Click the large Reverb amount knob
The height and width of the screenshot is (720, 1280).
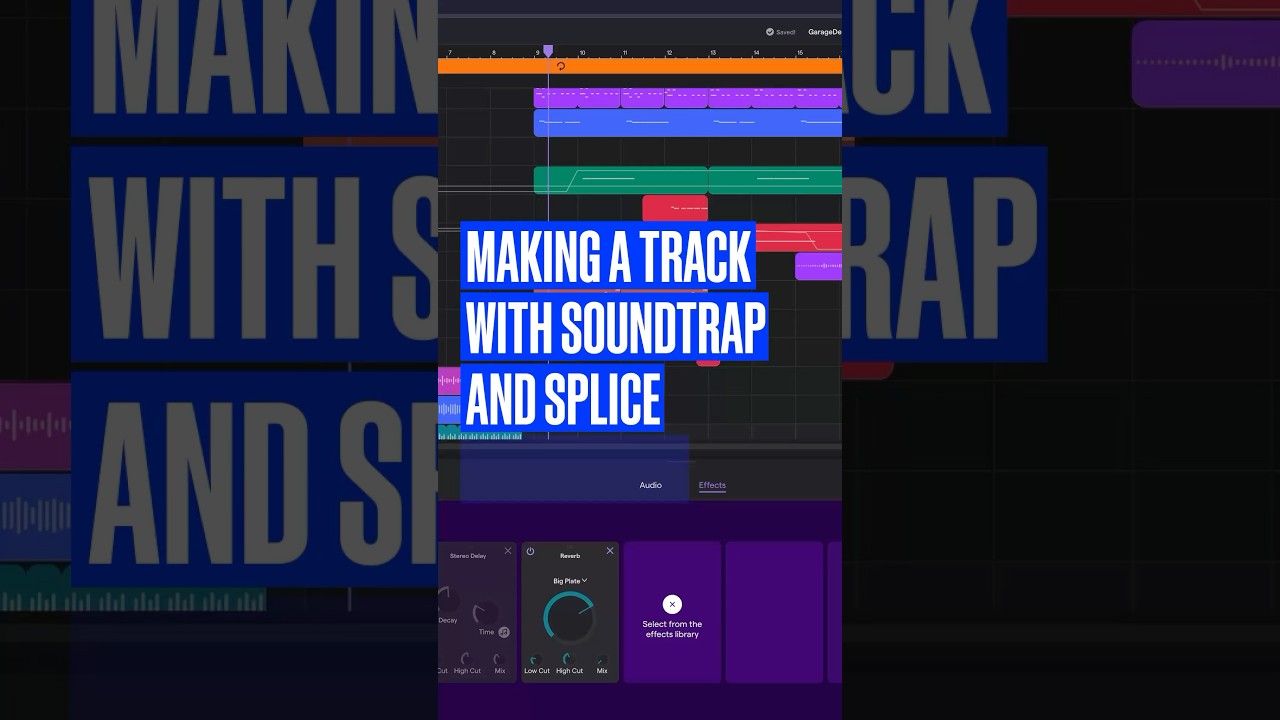569,616
